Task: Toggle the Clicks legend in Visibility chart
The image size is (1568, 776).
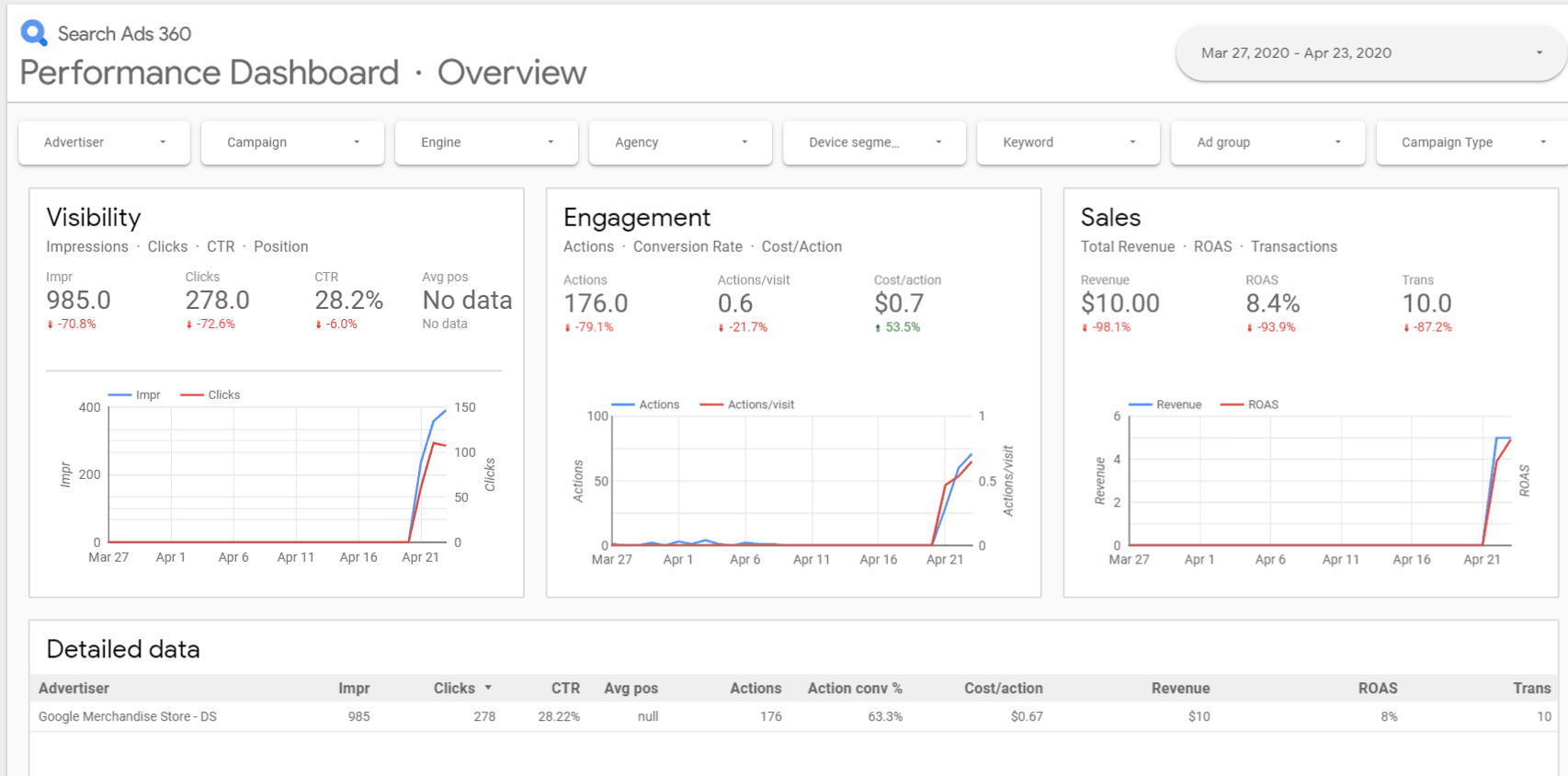Action: tap(211, 395)
